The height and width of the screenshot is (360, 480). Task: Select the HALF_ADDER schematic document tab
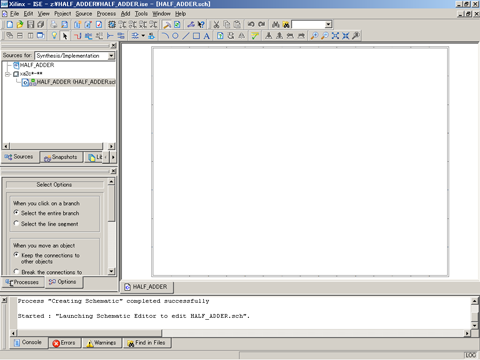(146, 287)
